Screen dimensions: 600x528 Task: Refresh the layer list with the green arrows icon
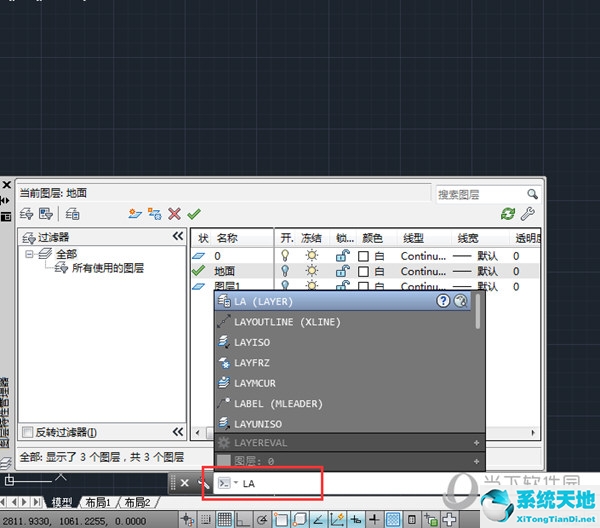508,213
